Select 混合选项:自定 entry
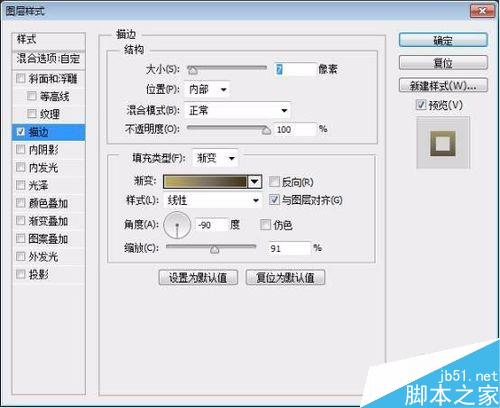Image resolution: width=500 pixels, height=408 pixels. 49,59
